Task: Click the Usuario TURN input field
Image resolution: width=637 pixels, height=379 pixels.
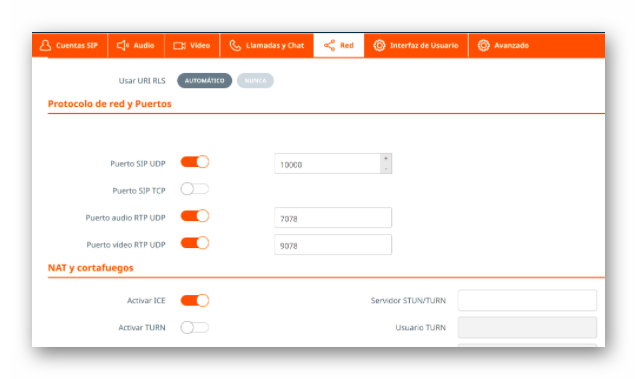Action: pyautogui.click(x=527, y=327)
